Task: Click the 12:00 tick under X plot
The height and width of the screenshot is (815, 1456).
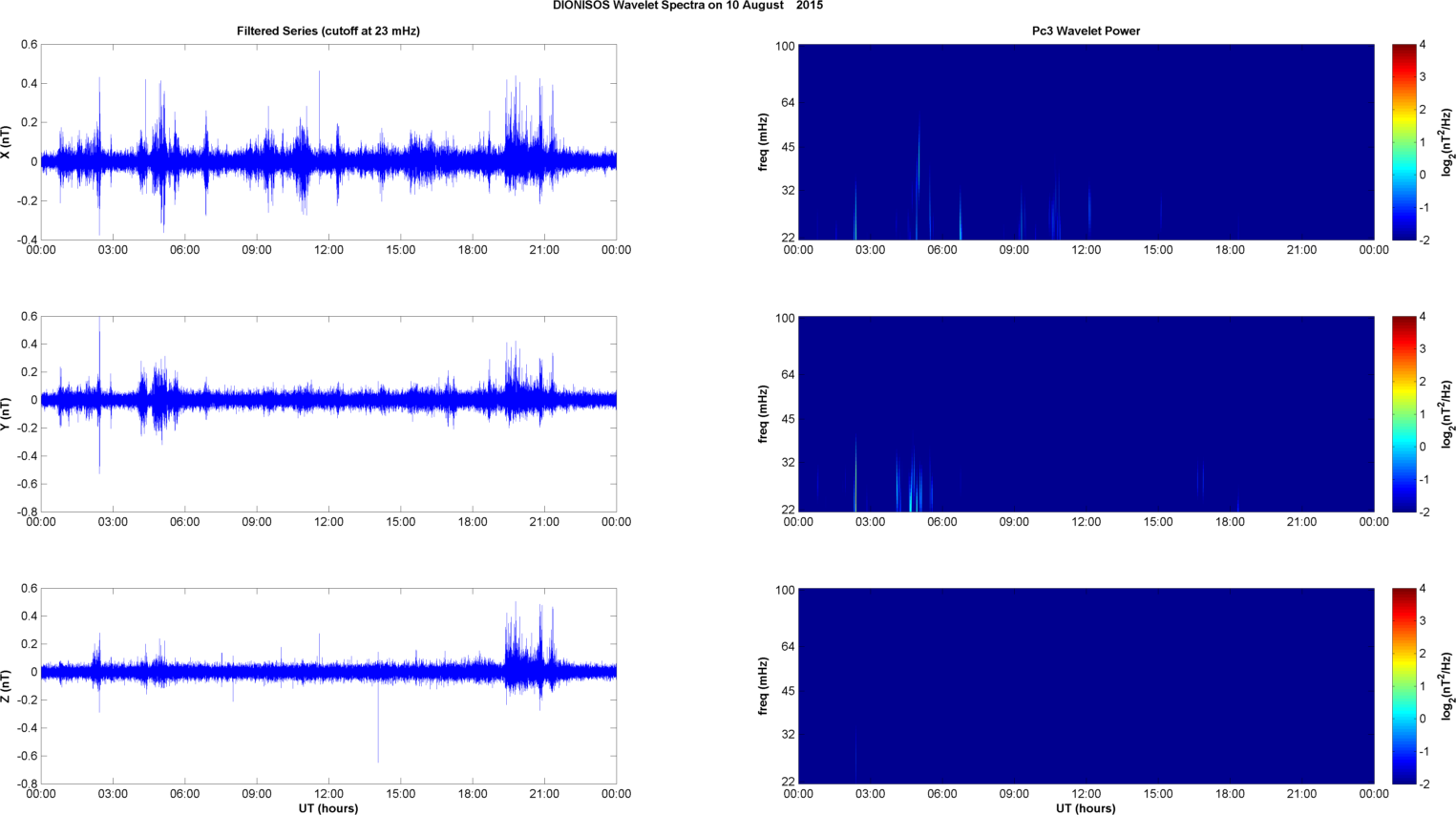Action: point(328,250)
